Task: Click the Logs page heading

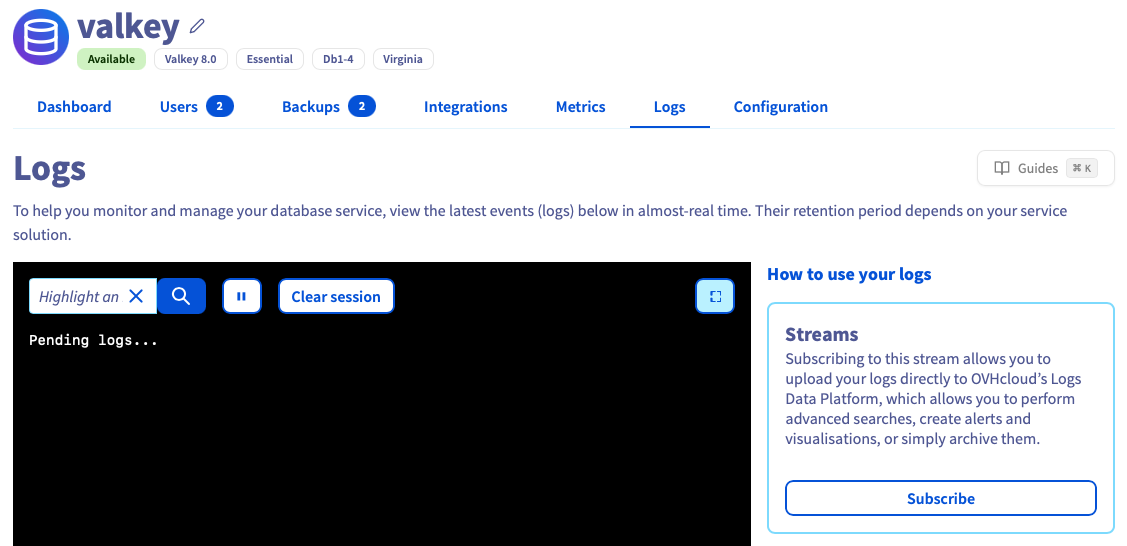Action: [50, 168]
